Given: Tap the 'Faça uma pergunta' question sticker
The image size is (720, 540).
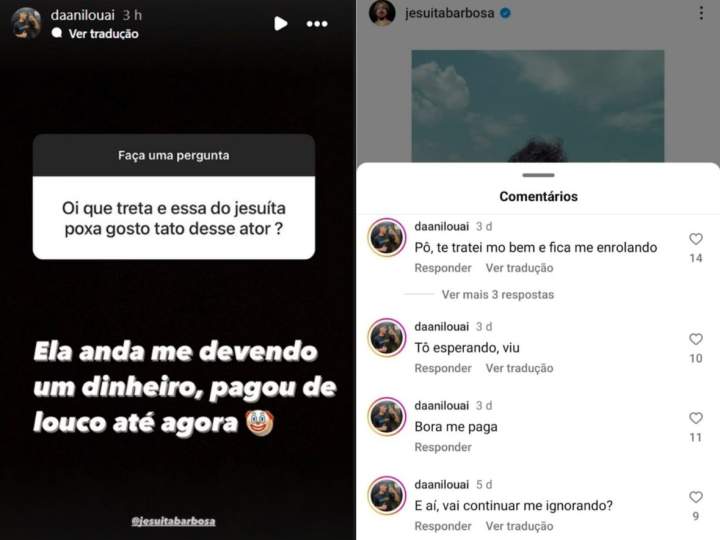Looking at the screenshot, I should click(x=174, y=197).
